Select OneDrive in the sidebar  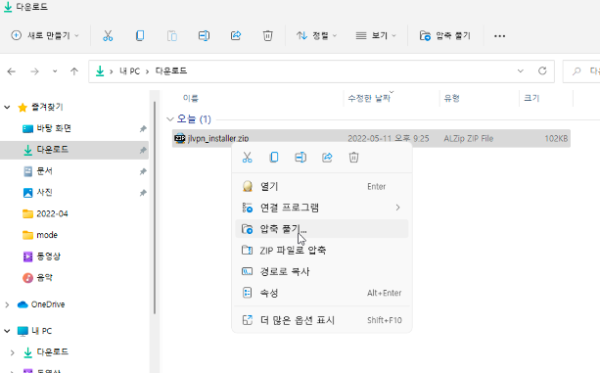48,305
